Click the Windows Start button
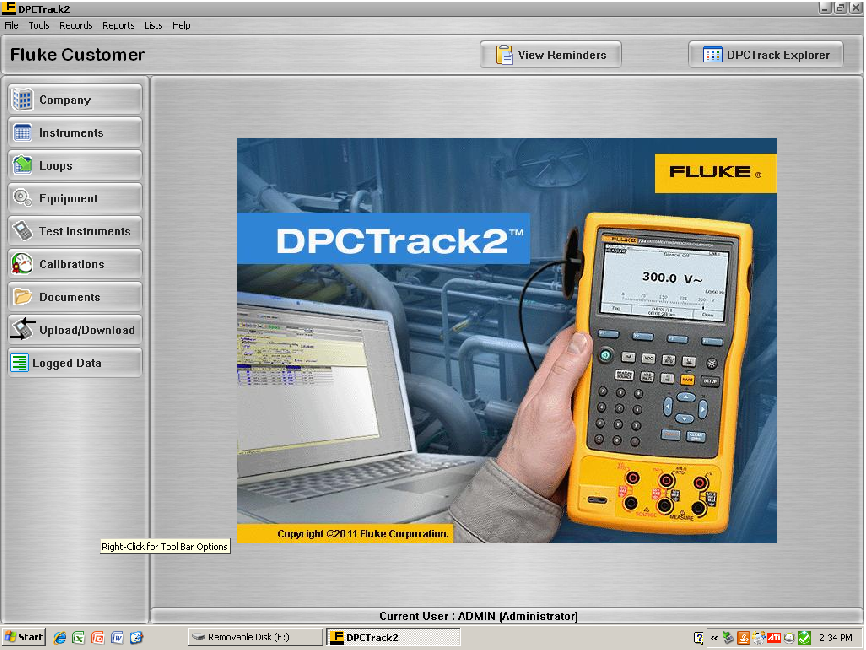The height and width of the screenshot is (650, 866). 24,637
